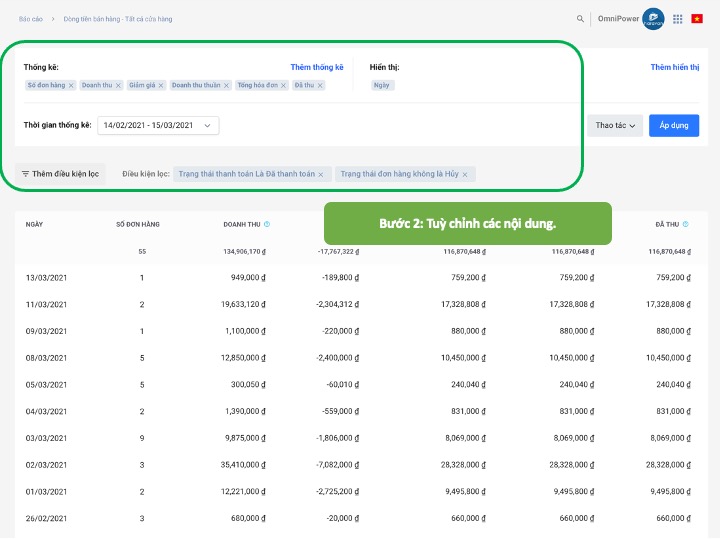Screen dimensions: 720x540
Task: Open the apps grid menu icon
Action: pos(677,18)
